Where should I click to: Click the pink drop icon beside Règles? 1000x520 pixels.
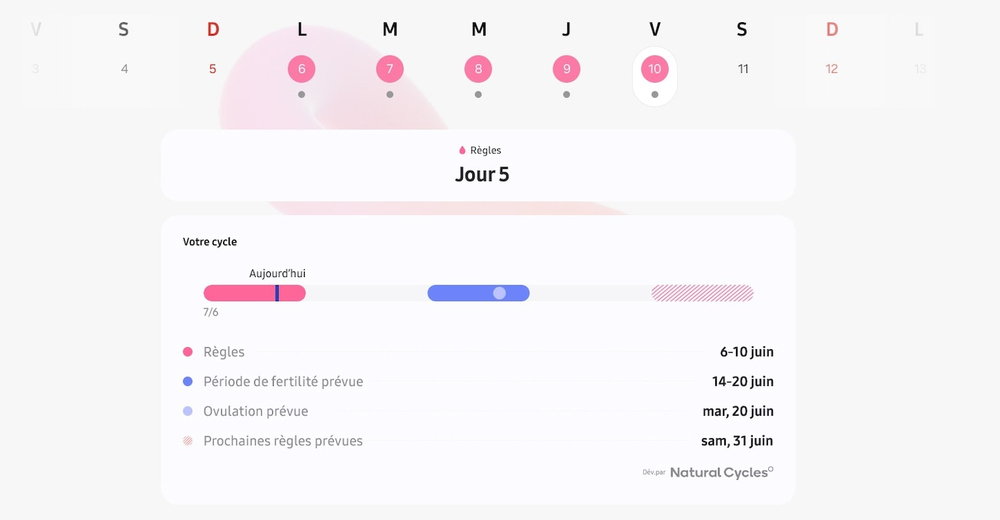pos(462,151)
